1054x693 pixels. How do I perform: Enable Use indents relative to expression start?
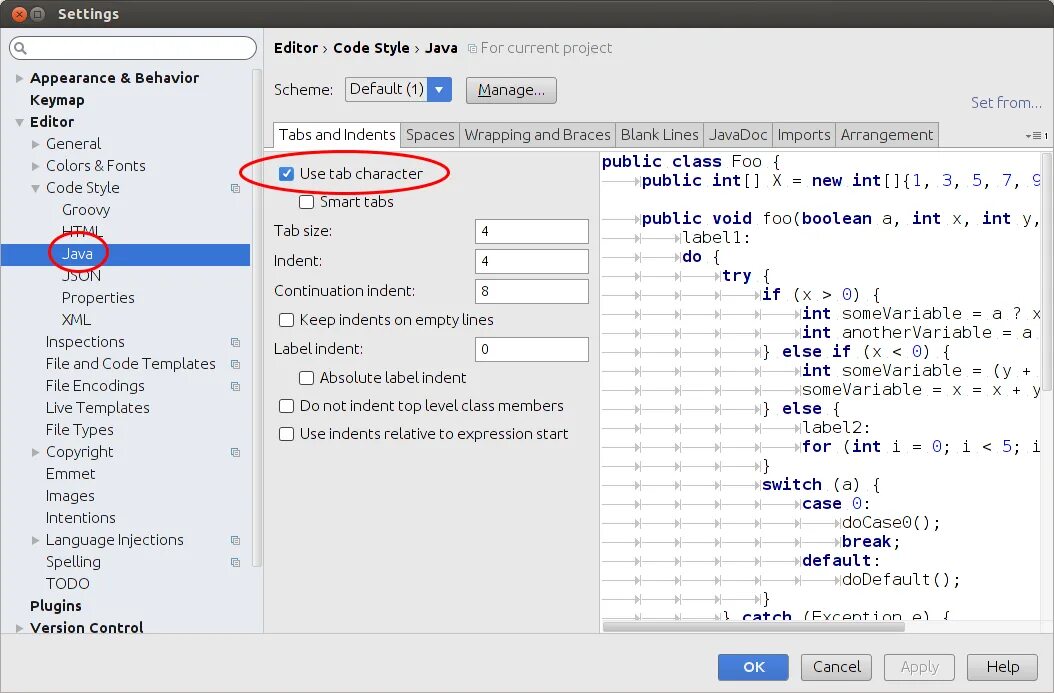click(286, 434)
